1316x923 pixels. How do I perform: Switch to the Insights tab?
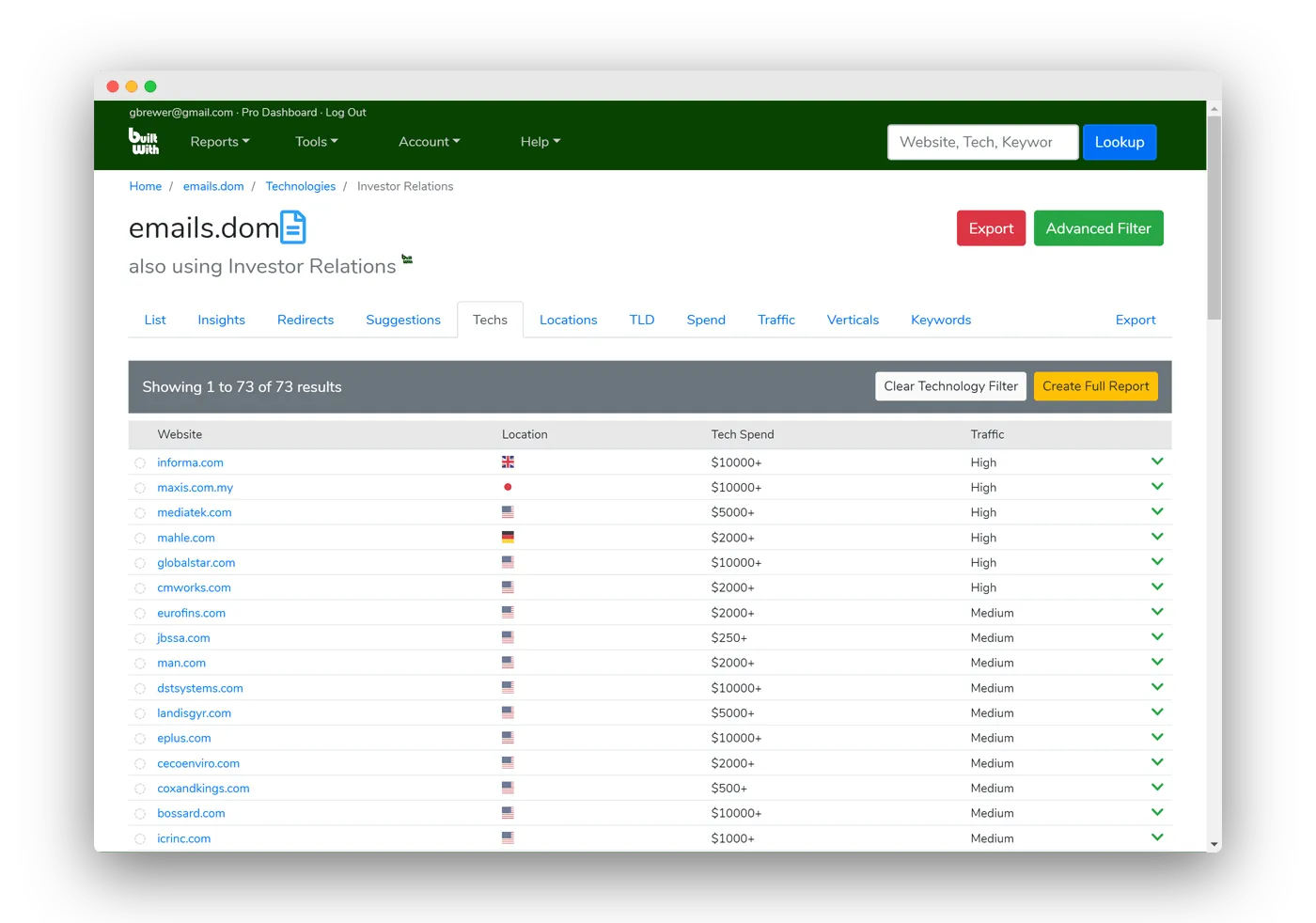pos(221,320)
